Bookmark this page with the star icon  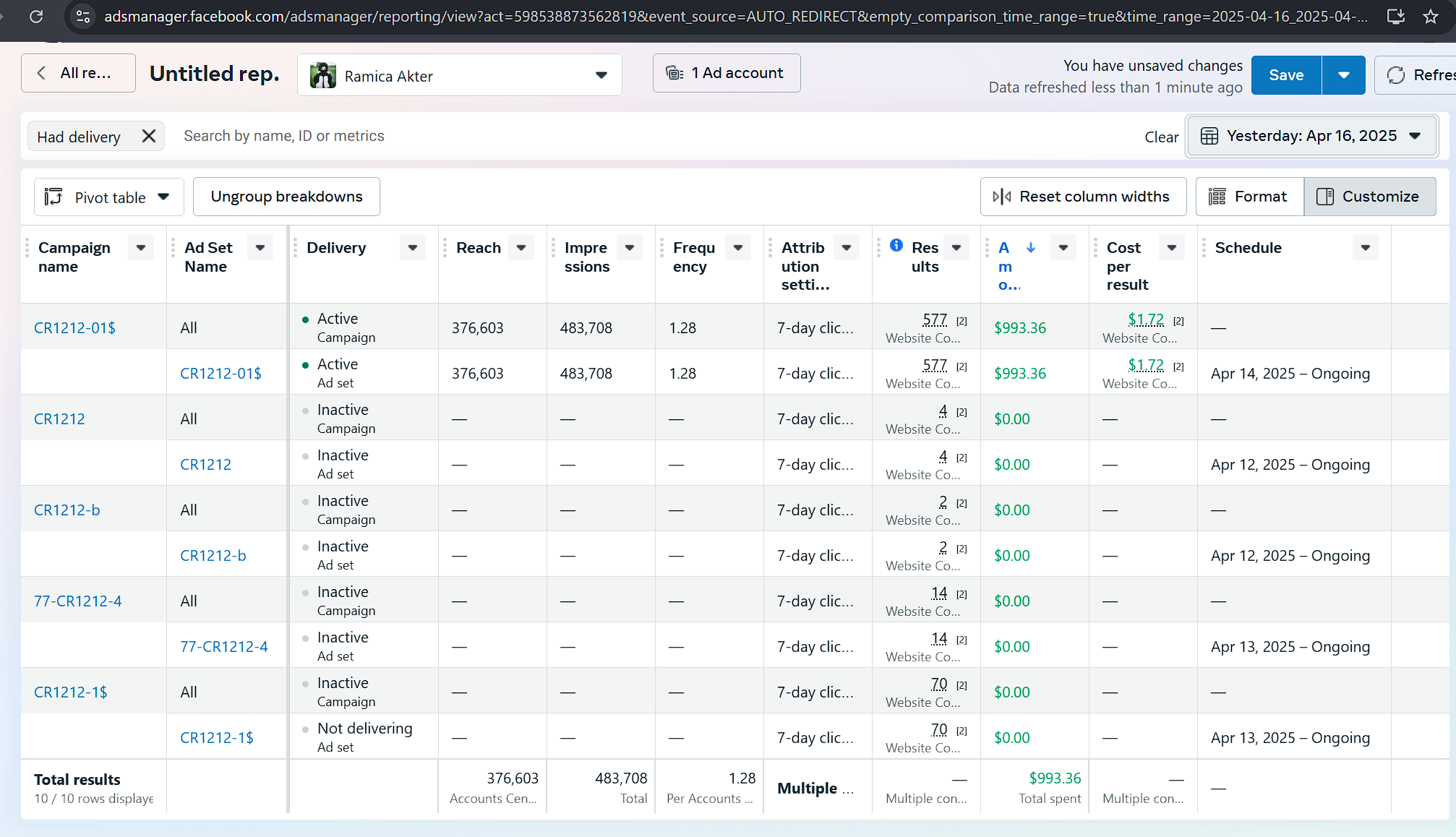(1430, 16)
